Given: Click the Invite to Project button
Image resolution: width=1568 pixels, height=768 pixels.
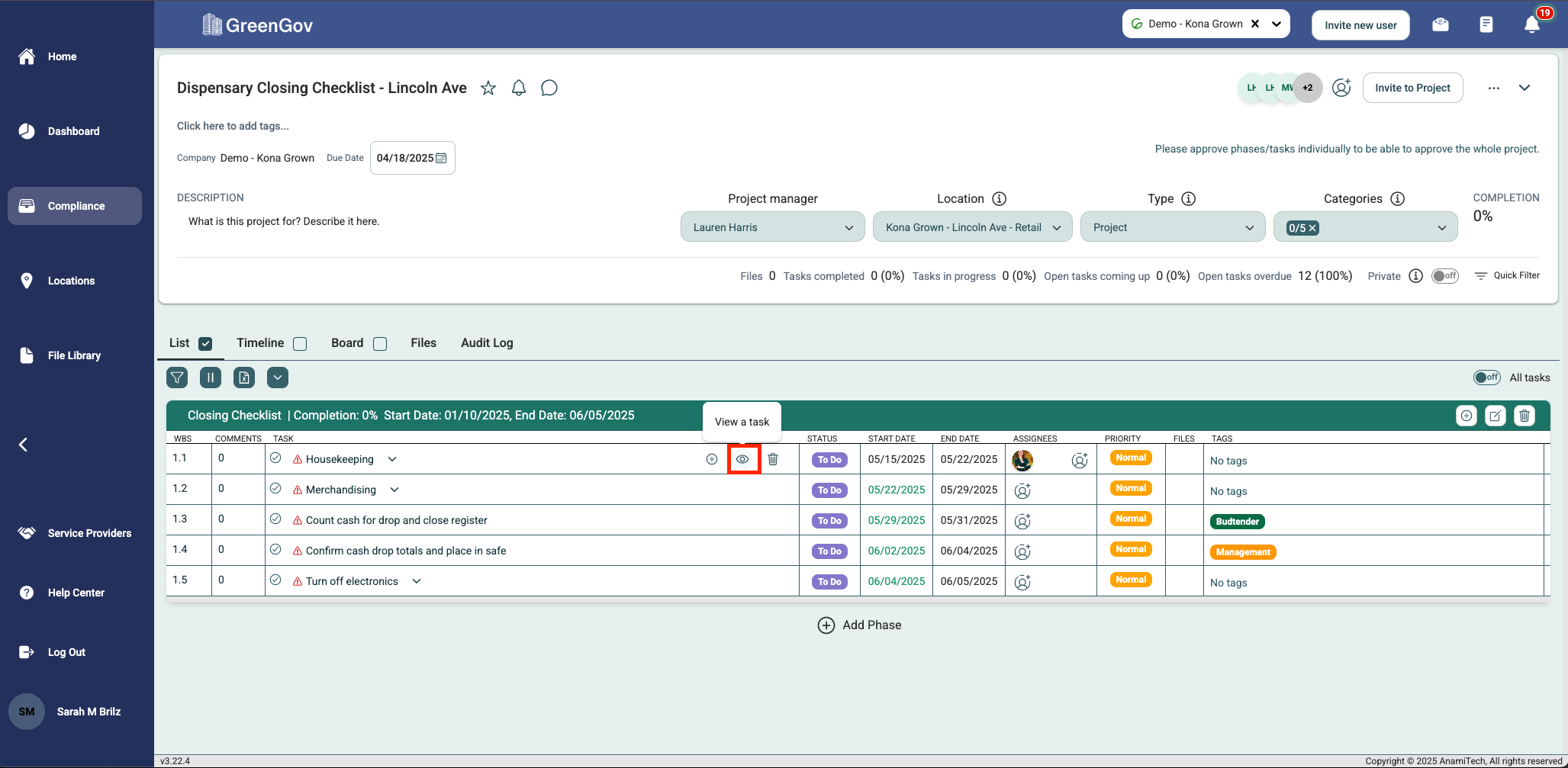Looking at the screenshot, I should 1412,88.
